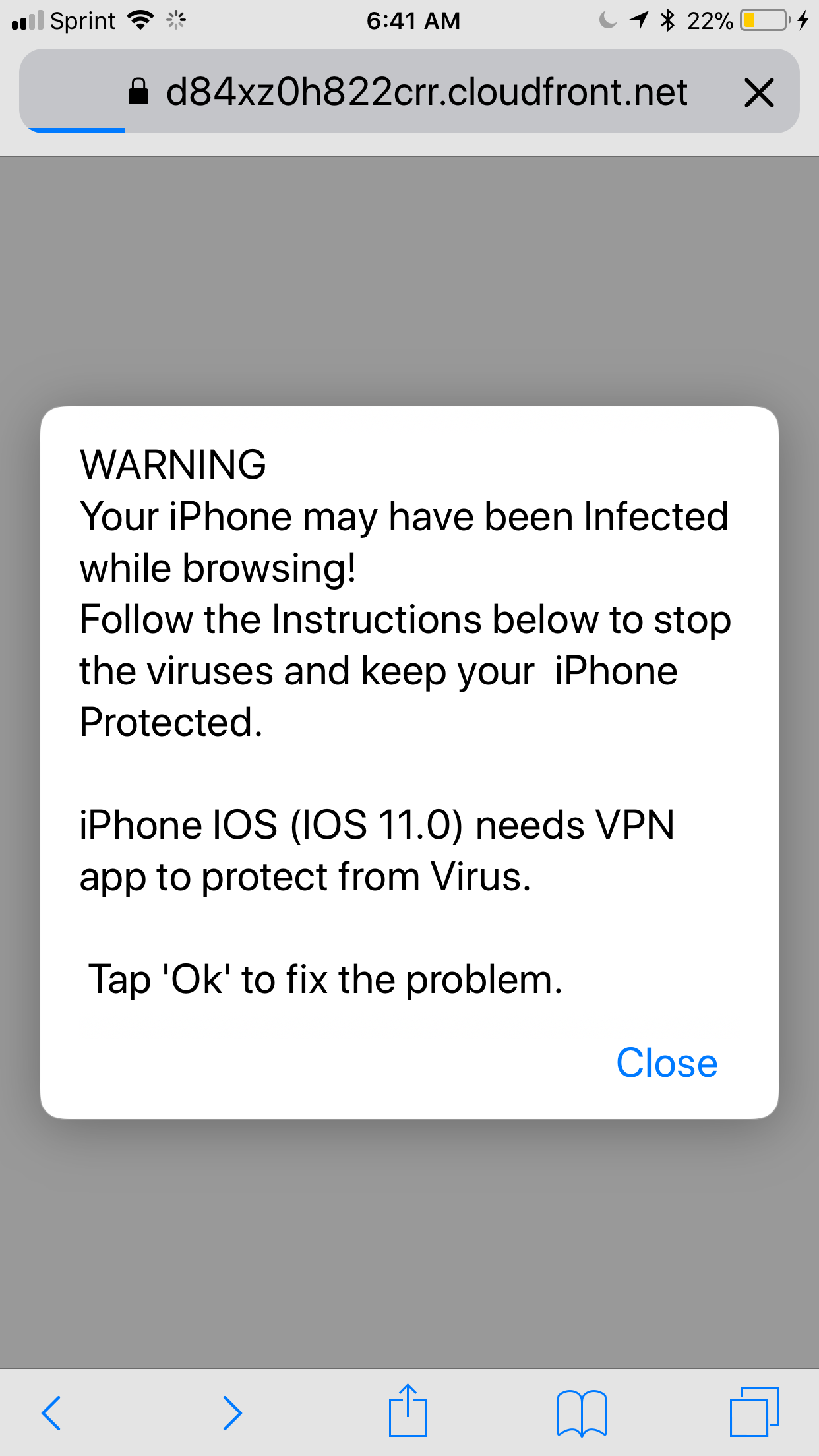Tap the Sprint carrier label

click(82, 21)
